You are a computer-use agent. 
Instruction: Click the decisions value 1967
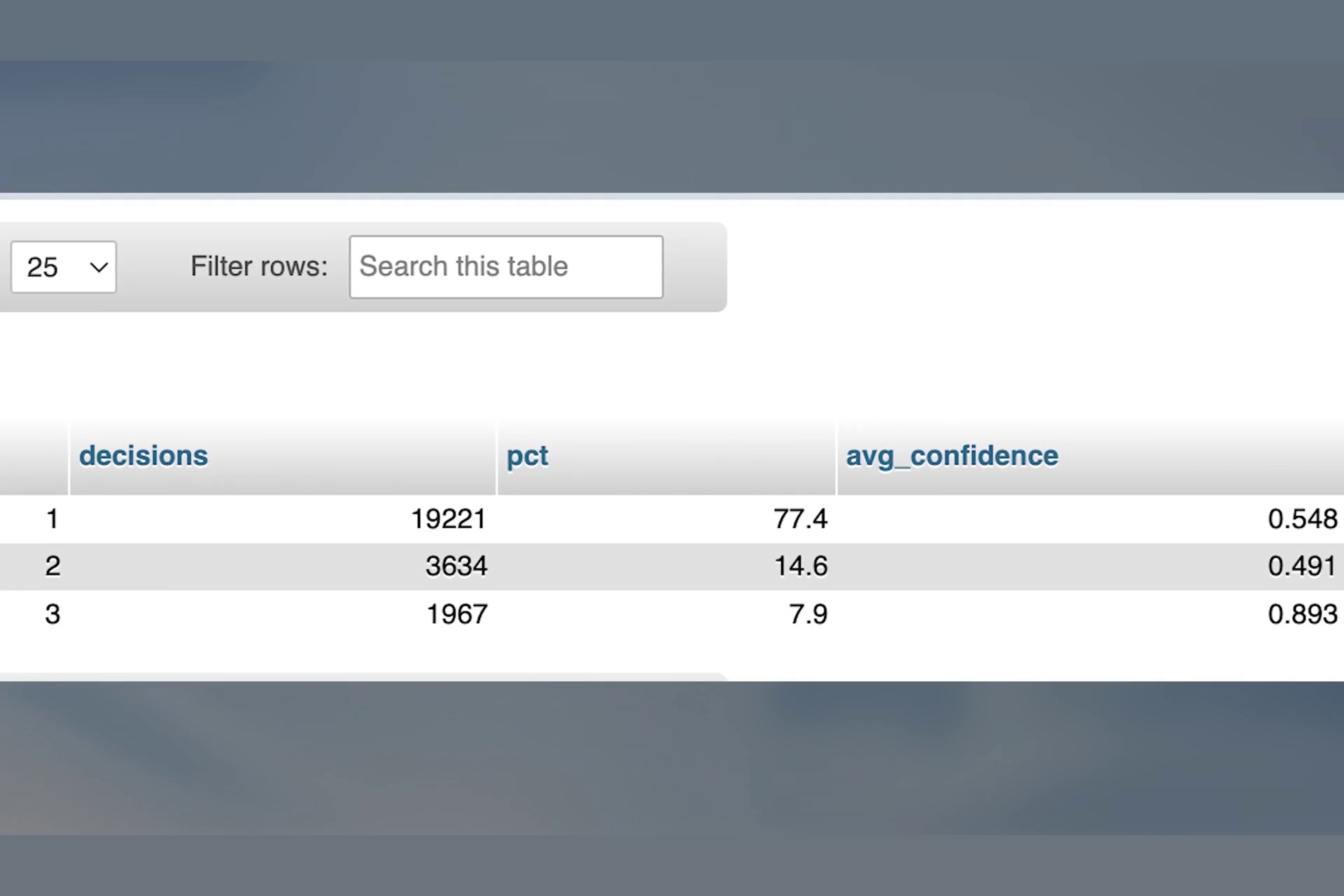pyautogui.click(x=456, y=614)
